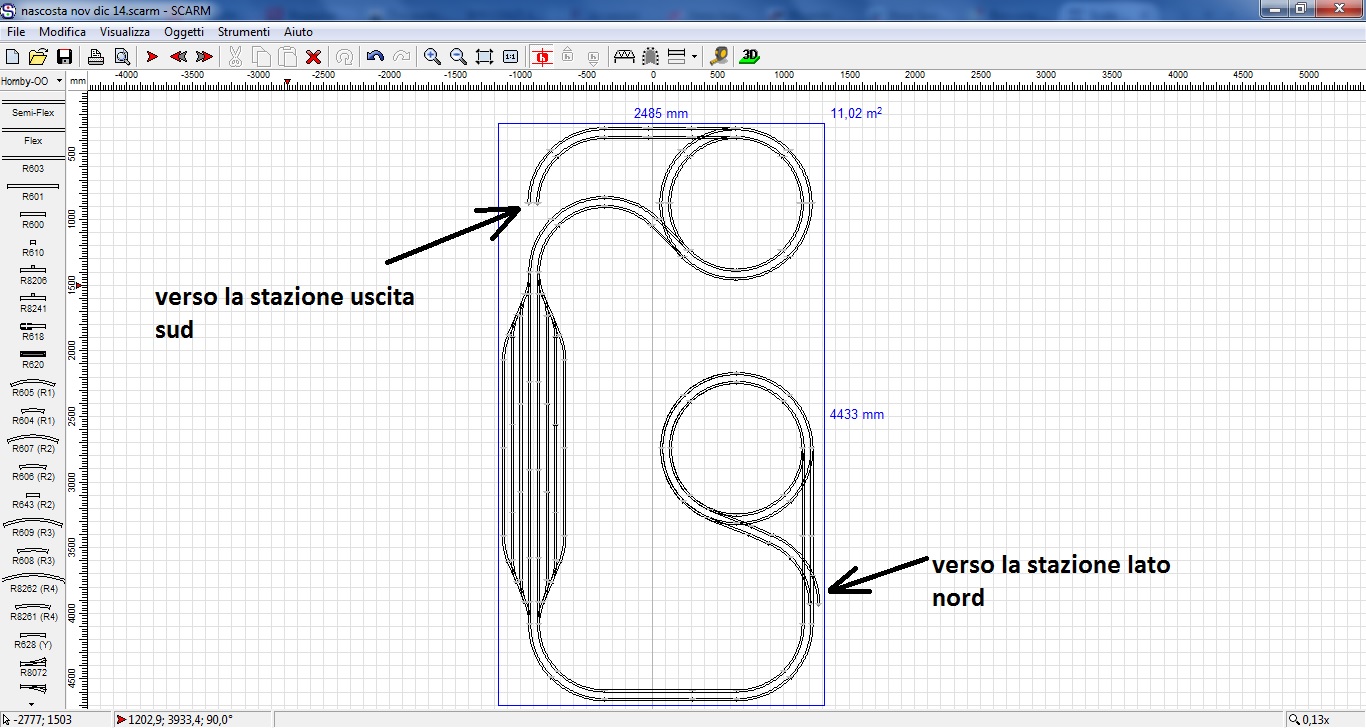Select the R643 (R2) curve

pyautogui.click(x=33, y=501)
